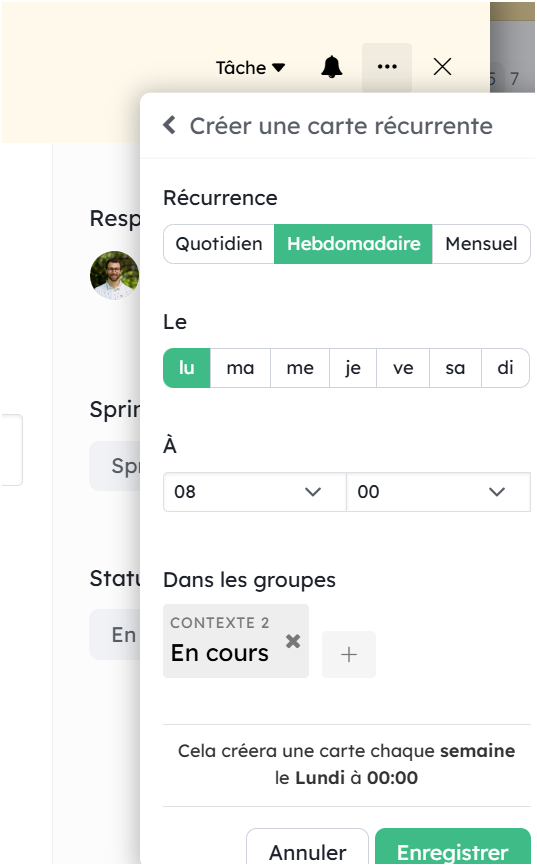Toggle the ma day button

pos(240,368)
